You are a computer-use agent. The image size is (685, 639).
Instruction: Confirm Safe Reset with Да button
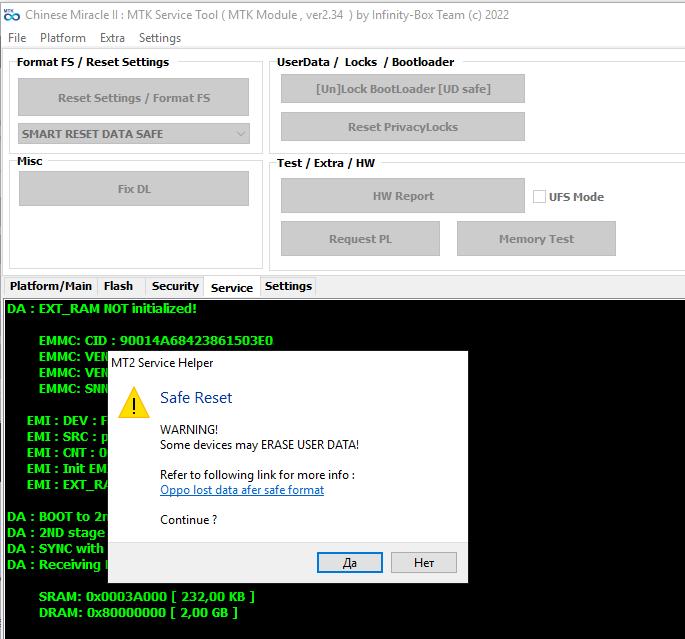click(349, 562)
